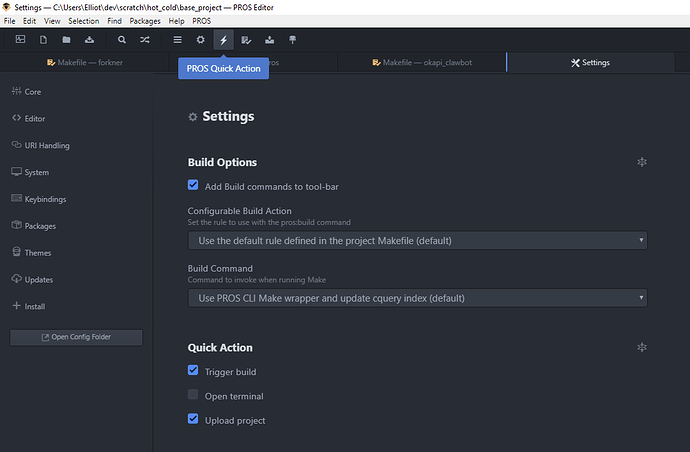Open the command palette three-lines icon

(x=177, y=40)
